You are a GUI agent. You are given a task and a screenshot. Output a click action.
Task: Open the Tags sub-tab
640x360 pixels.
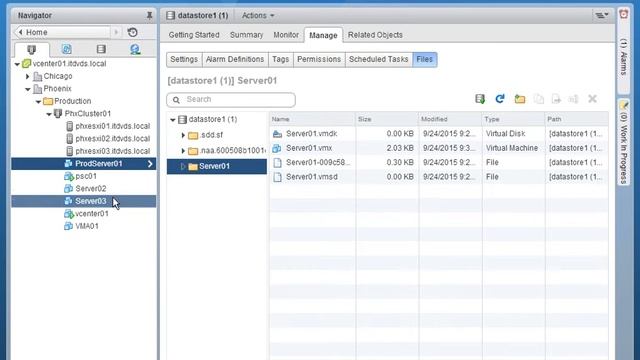[x=281, y=60]
